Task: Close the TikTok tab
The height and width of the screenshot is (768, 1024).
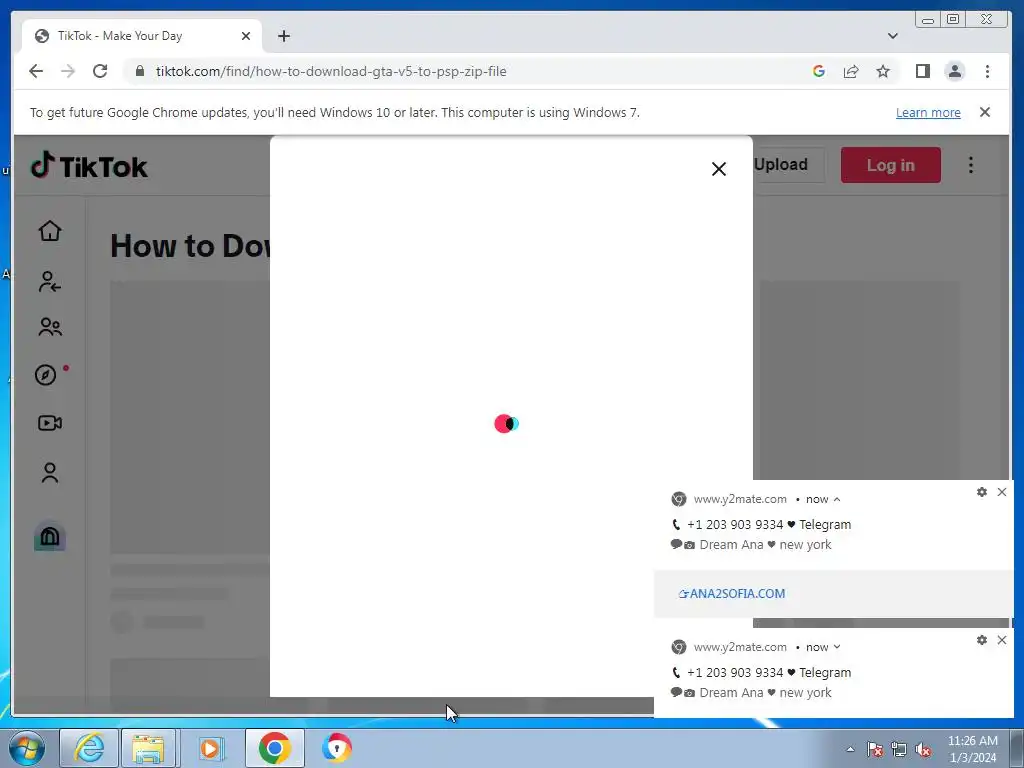Action: click(246, 36)
